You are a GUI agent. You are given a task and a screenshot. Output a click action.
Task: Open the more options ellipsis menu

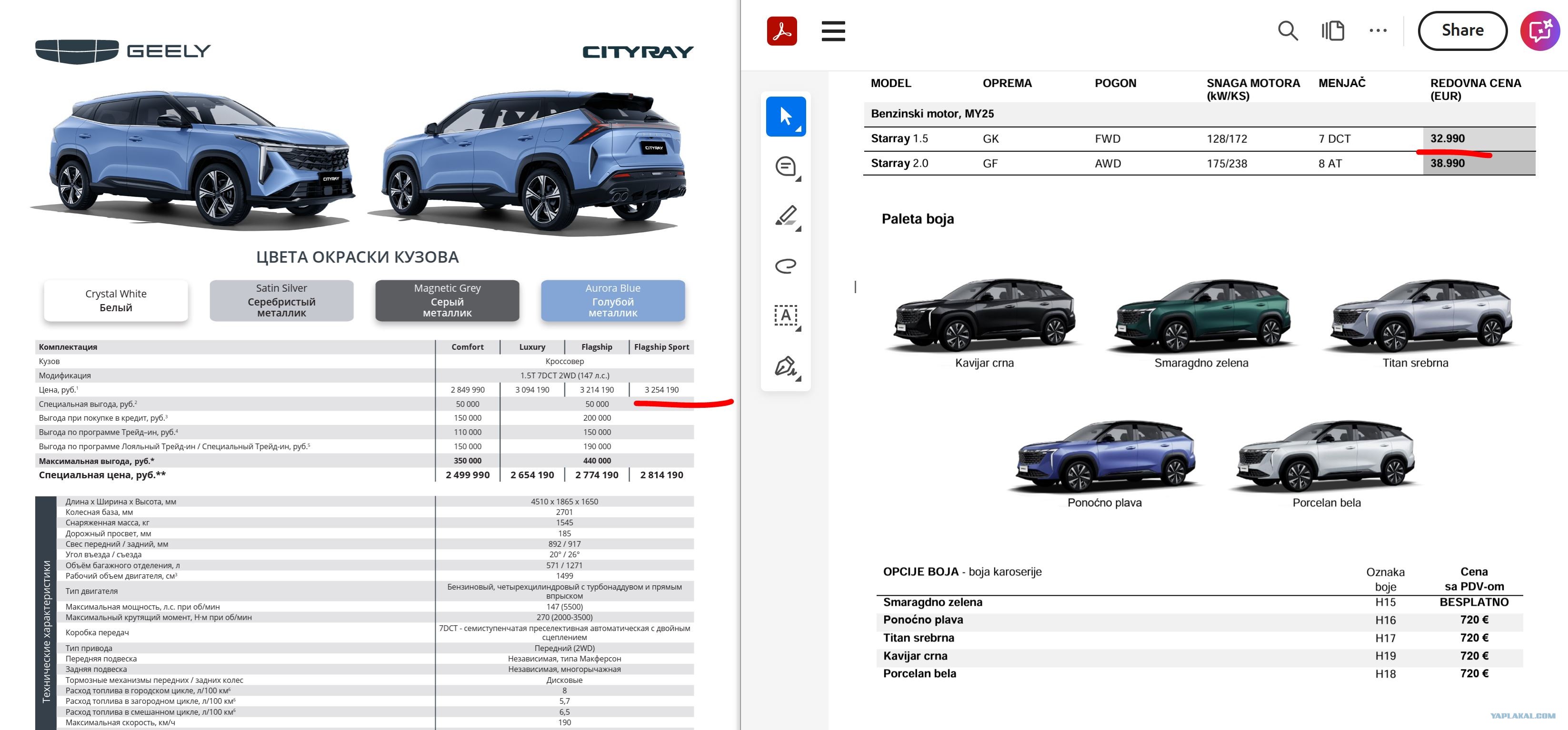tap(1378, 30)
